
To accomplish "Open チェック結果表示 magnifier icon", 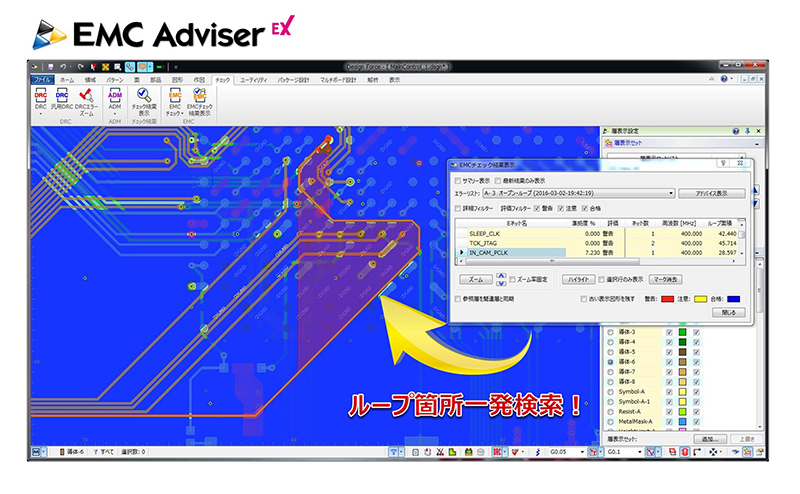I will [144, 95].
